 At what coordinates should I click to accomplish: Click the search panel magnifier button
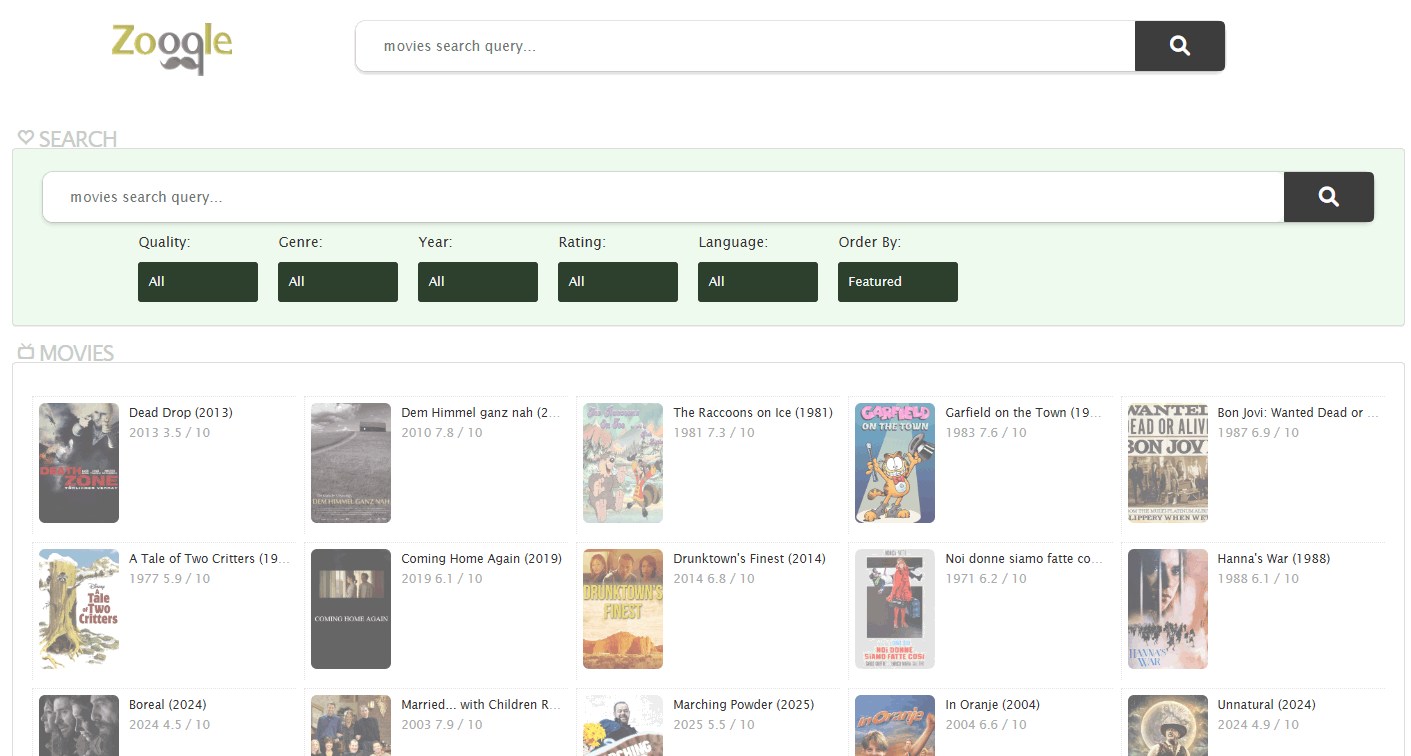1329,197
